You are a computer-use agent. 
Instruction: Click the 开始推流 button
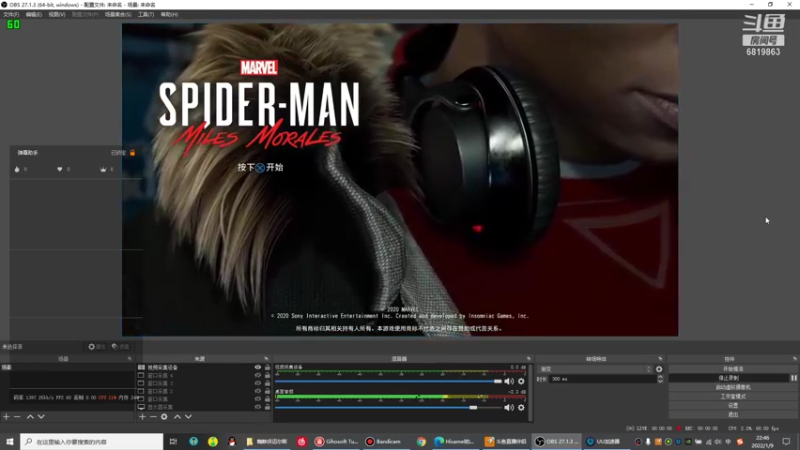pos(733,369)
